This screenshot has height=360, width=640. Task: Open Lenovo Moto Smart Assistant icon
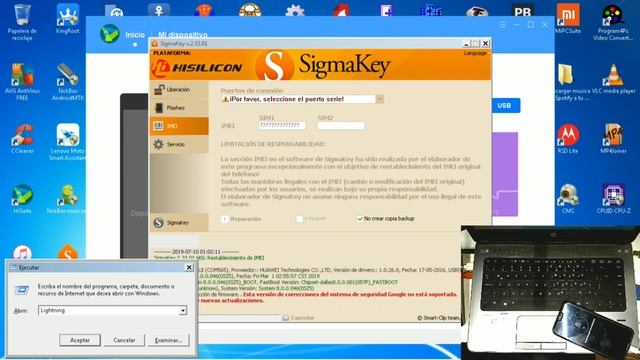(x=68, y=142)
